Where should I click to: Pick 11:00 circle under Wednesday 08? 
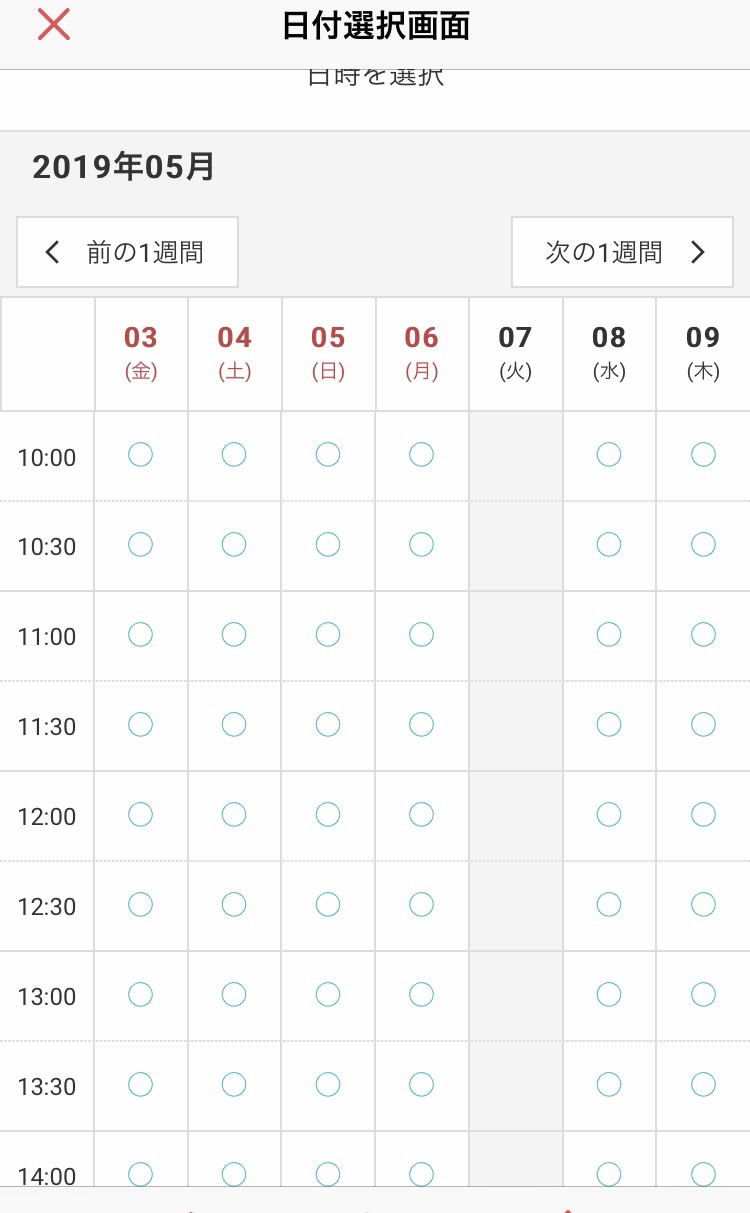pyautogui.click(x=609, y=635)
